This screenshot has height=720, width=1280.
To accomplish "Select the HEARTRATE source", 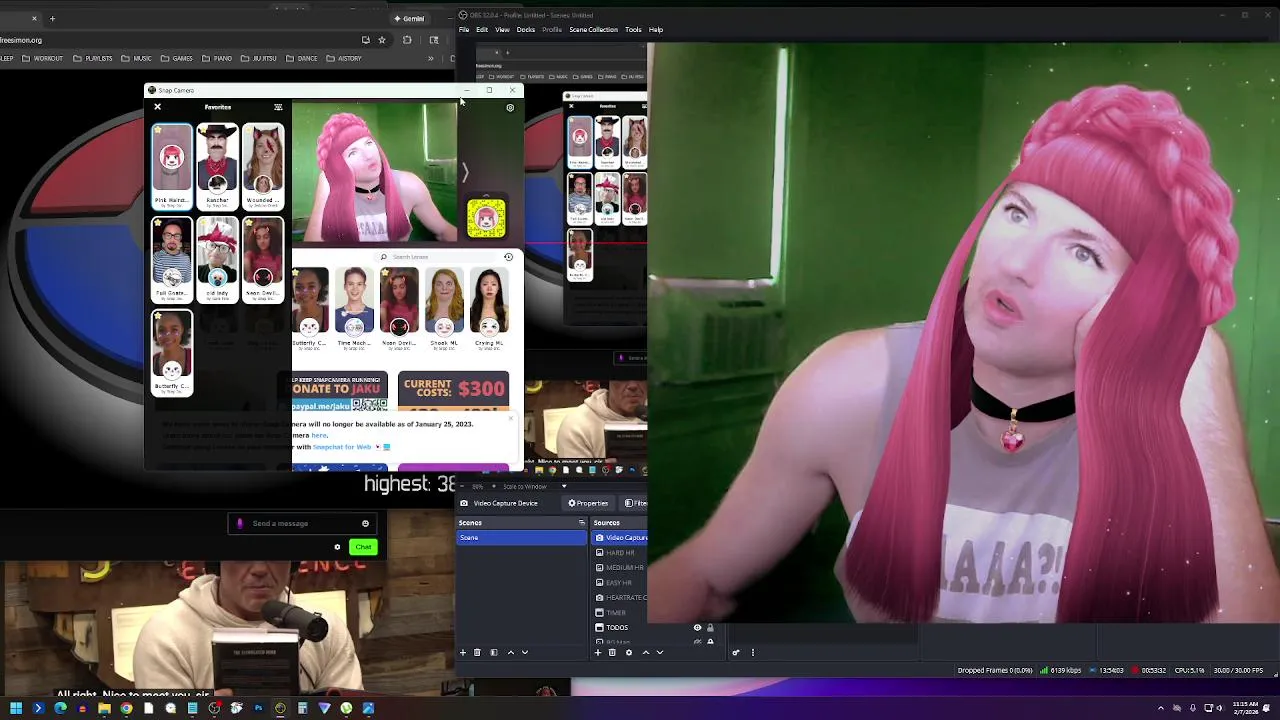I will tap(621, 598).
